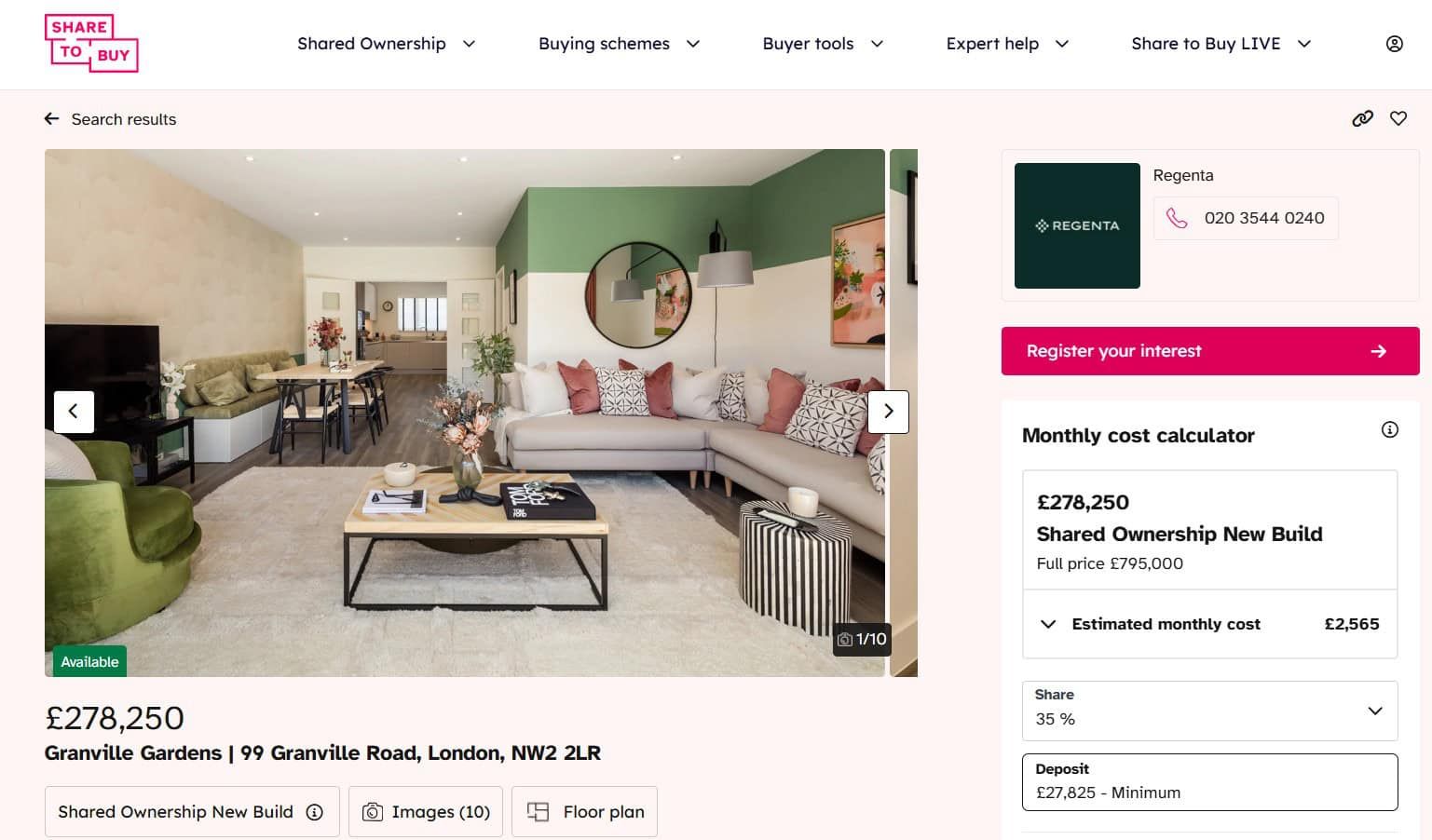1432x840 pixels.
Task: Expand the Buyer tools menu
Action: click(823, 44)
